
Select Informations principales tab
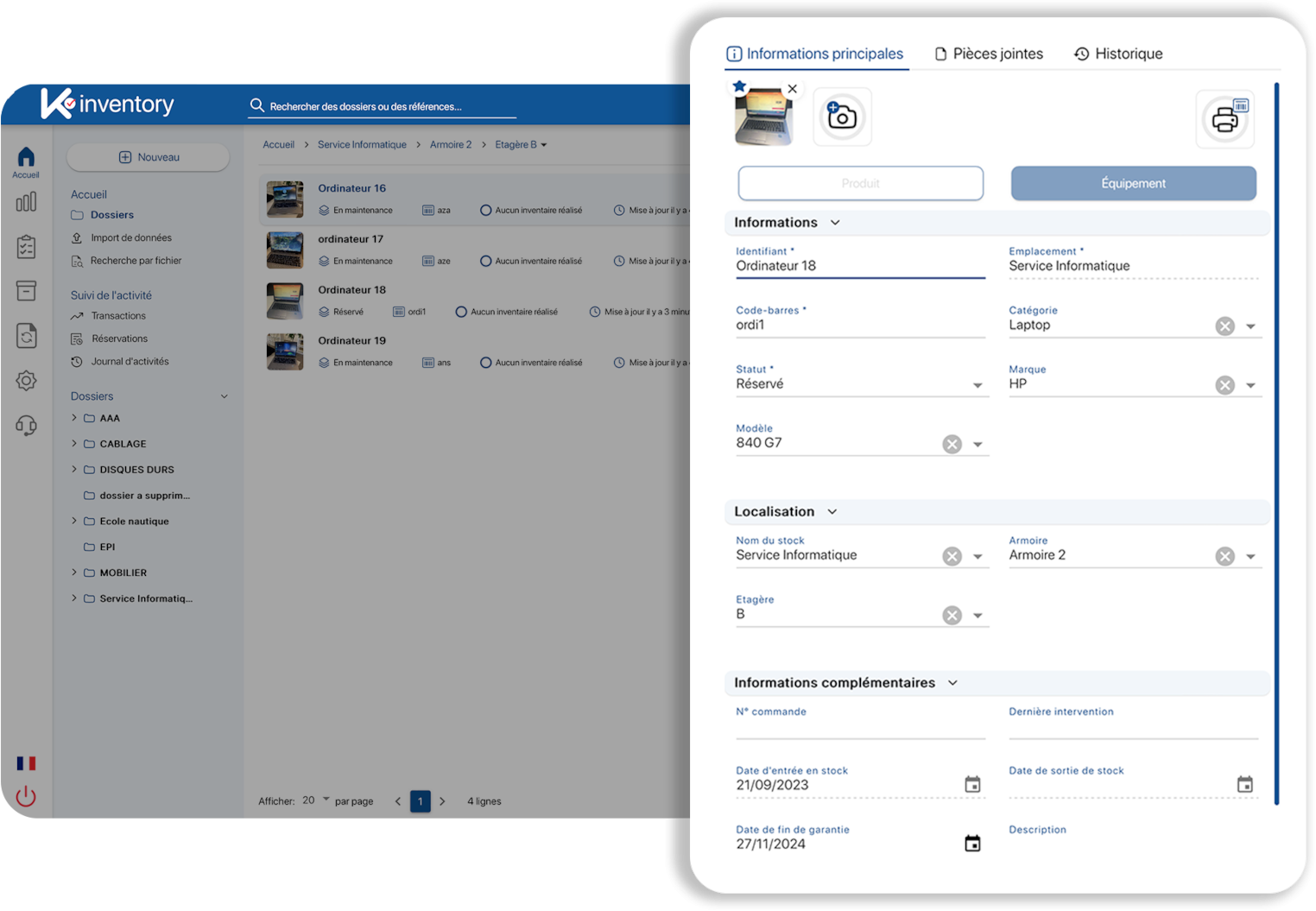pos(815,54)
